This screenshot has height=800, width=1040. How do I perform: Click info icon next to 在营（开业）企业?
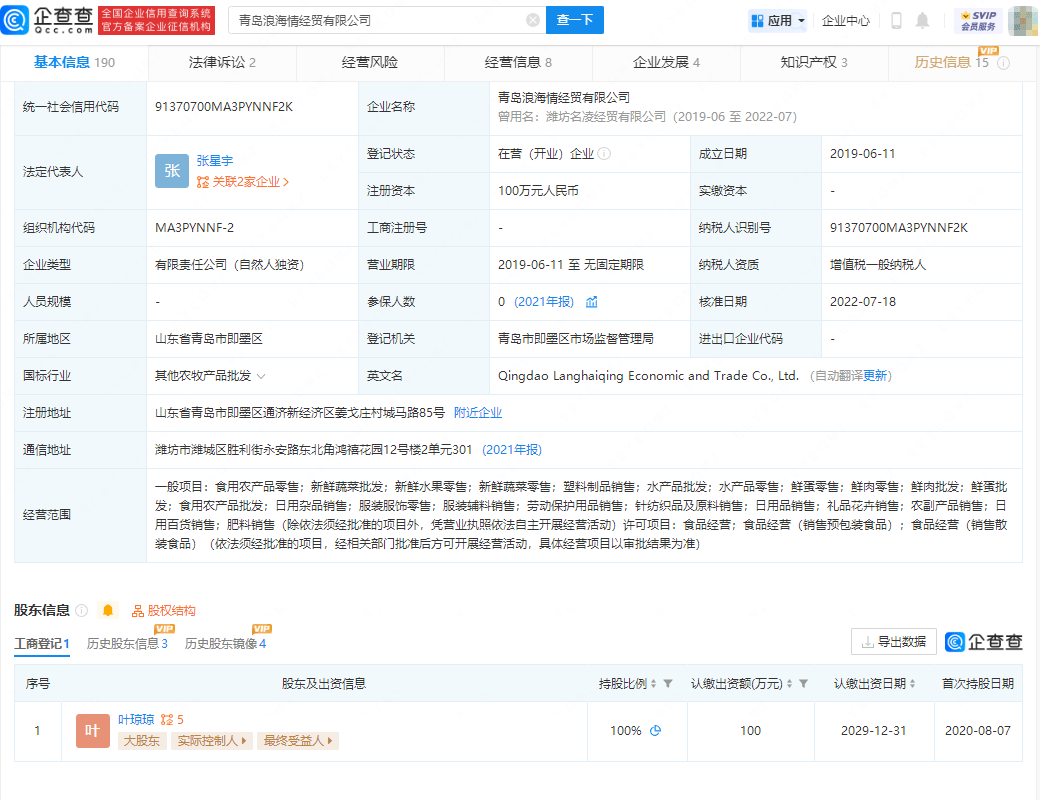[604, 154]
